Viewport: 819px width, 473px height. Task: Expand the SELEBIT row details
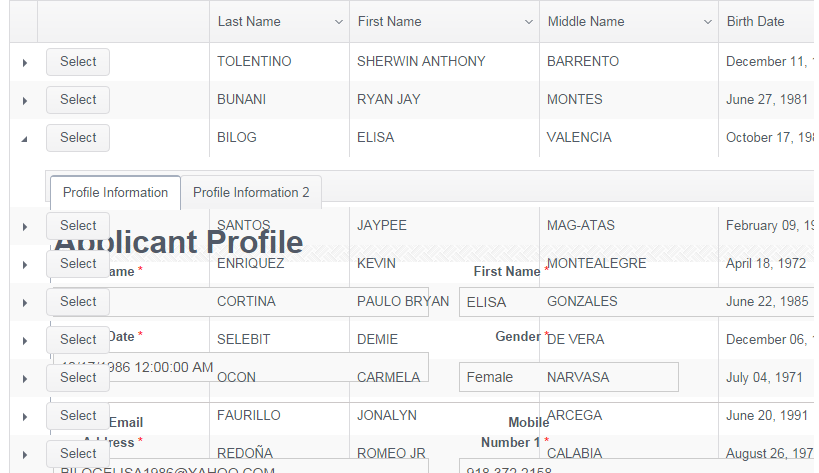(24, 340)
